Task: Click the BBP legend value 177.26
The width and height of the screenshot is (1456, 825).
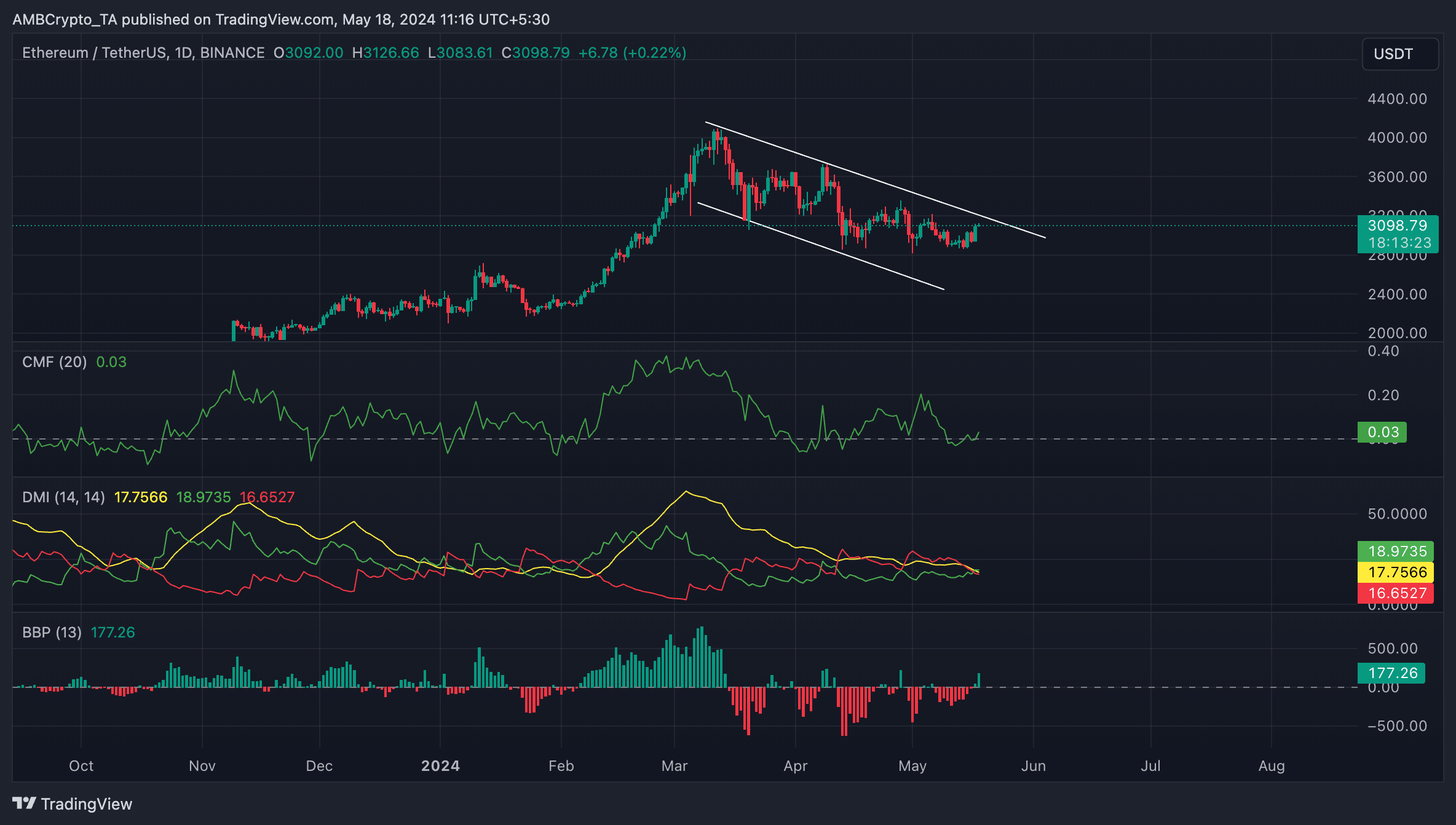Action: 113,633
